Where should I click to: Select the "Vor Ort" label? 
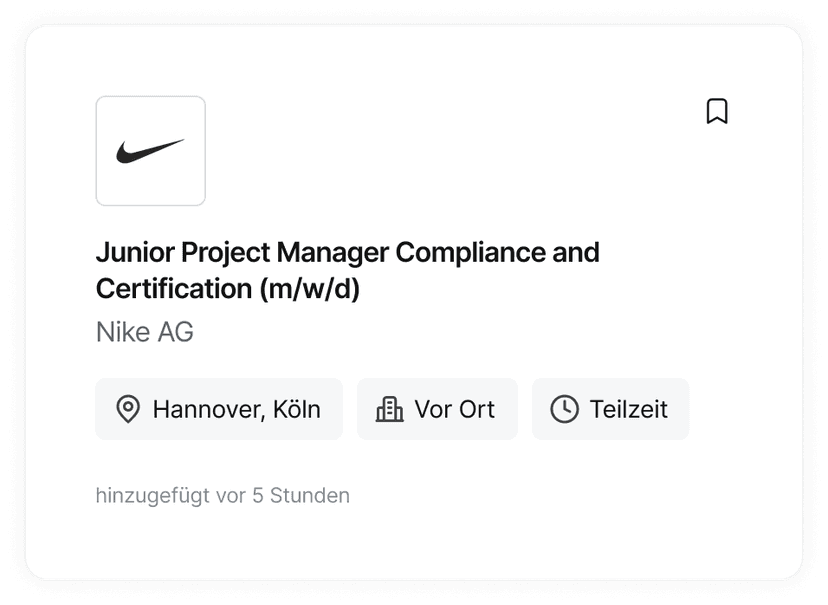(x=455, y=409)
